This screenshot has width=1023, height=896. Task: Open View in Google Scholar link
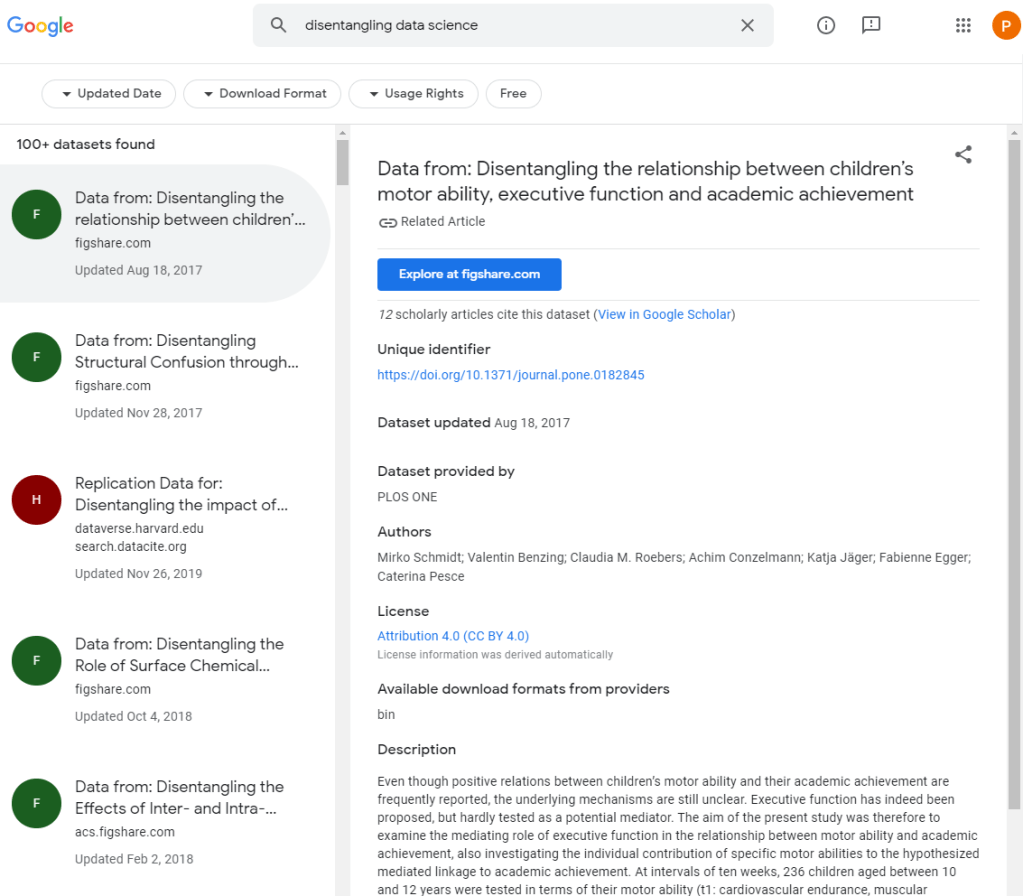[664, 314]
